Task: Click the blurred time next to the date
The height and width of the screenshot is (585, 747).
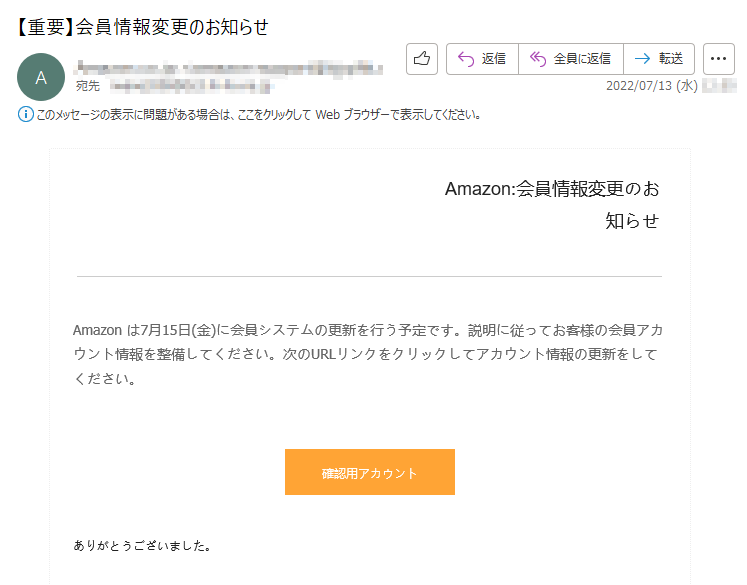Action: pos(718,86)
